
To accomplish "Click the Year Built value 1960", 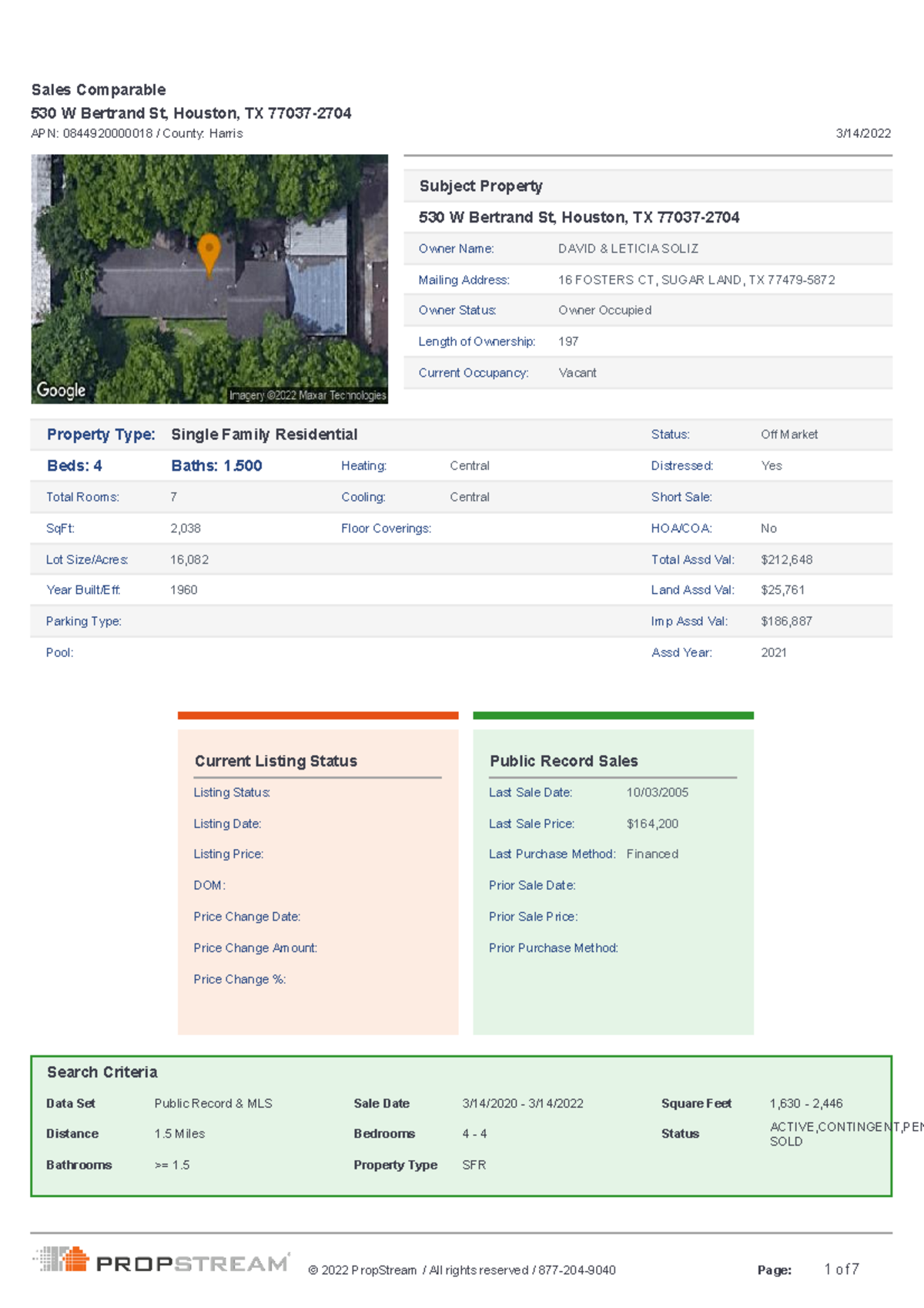I will point(184,590).
